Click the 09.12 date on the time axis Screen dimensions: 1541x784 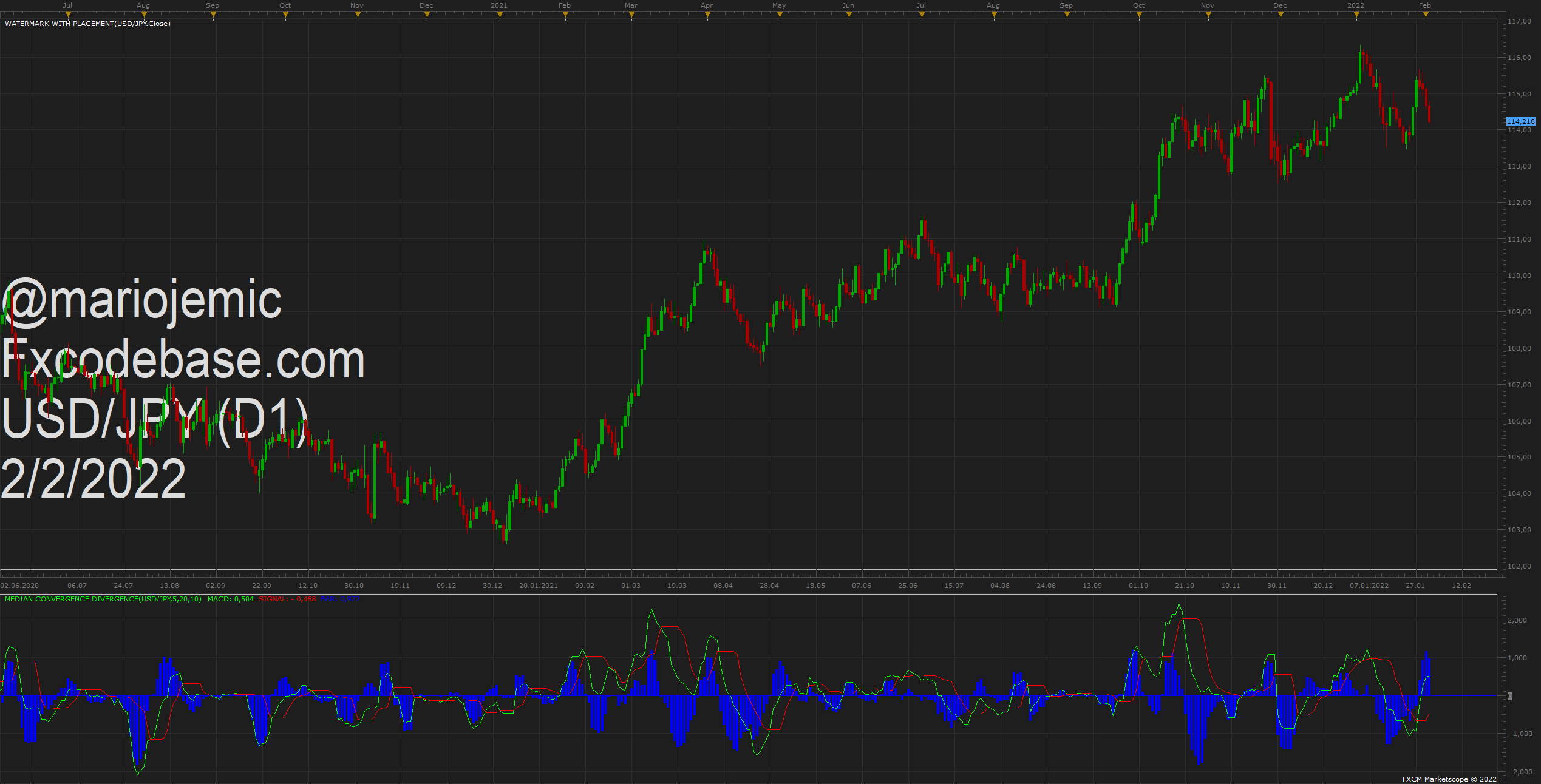[446, 586]
